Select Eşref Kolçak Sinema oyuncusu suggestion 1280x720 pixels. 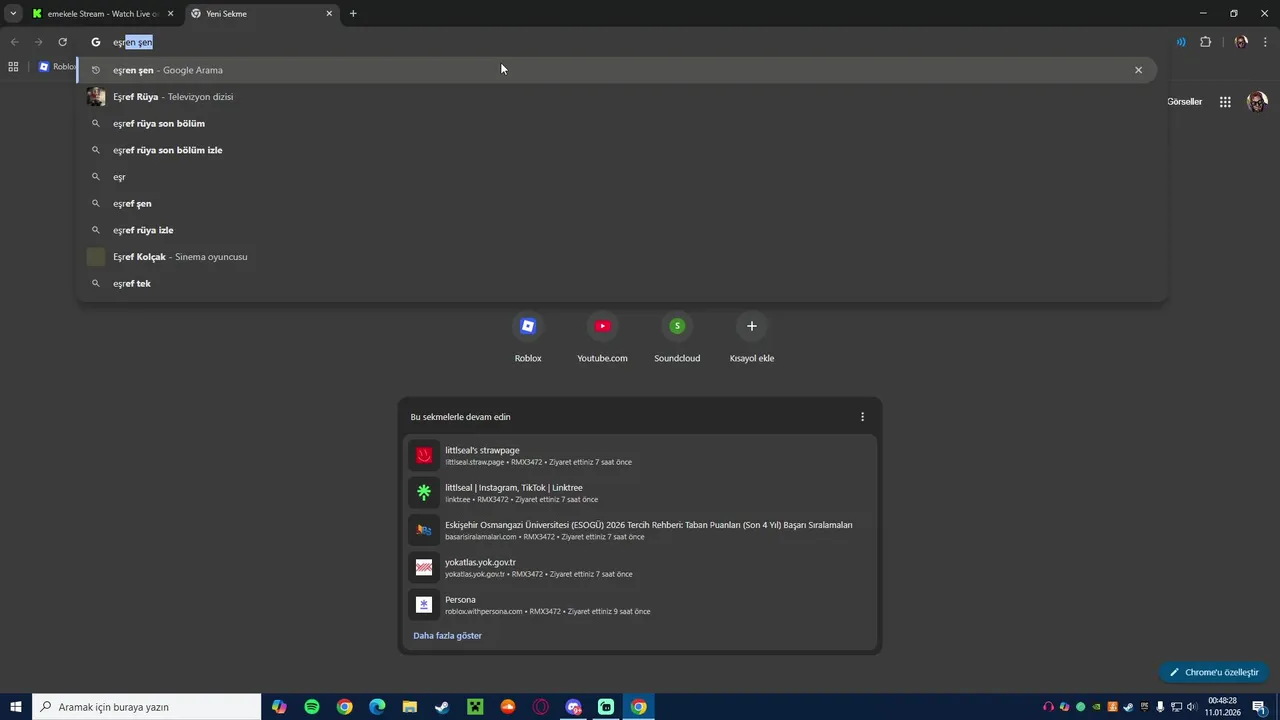tap(617, 257)
